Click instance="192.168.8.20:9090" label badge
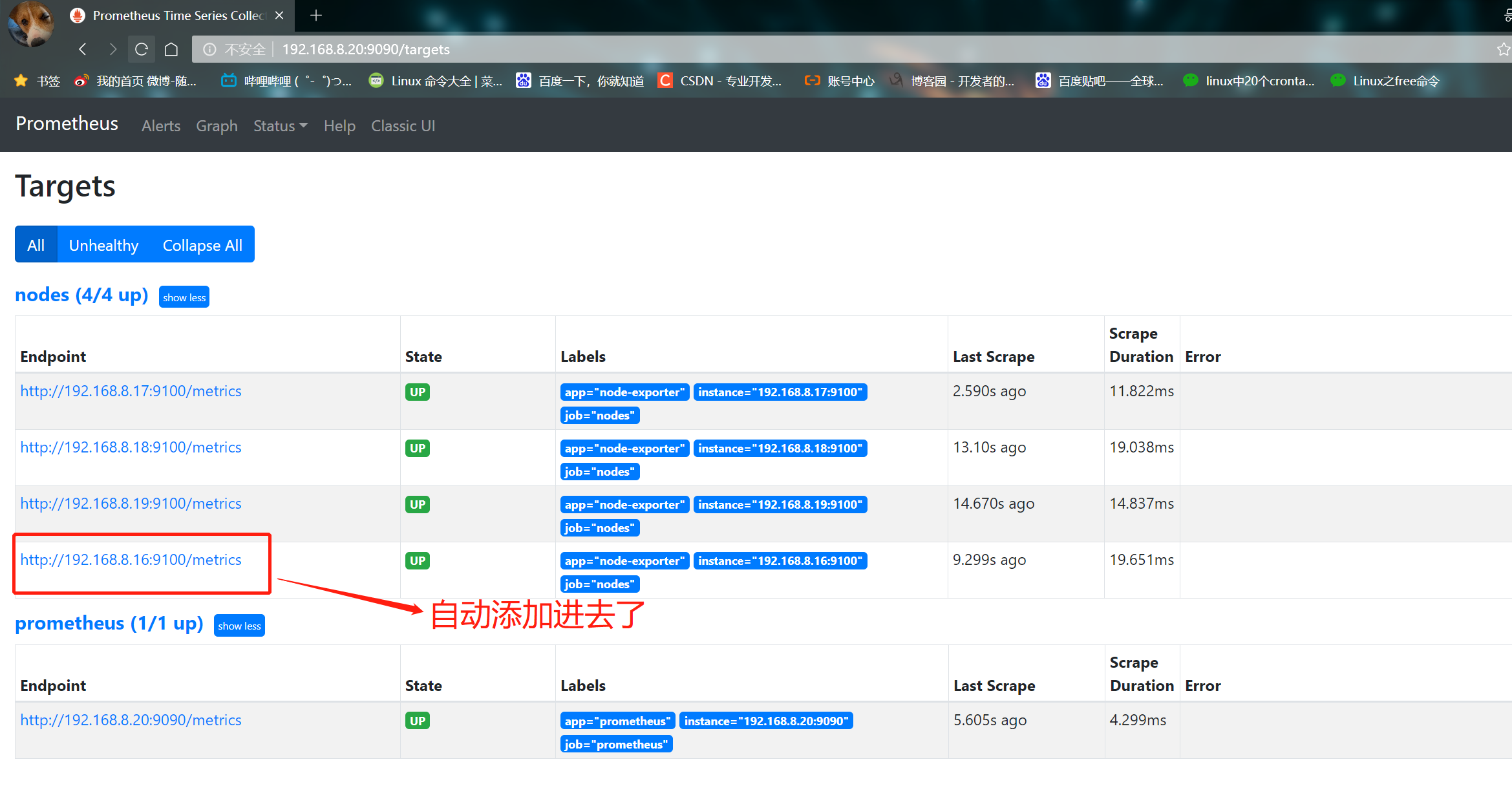The height and width of the screenshot is (797, 1512). [766, 721]
